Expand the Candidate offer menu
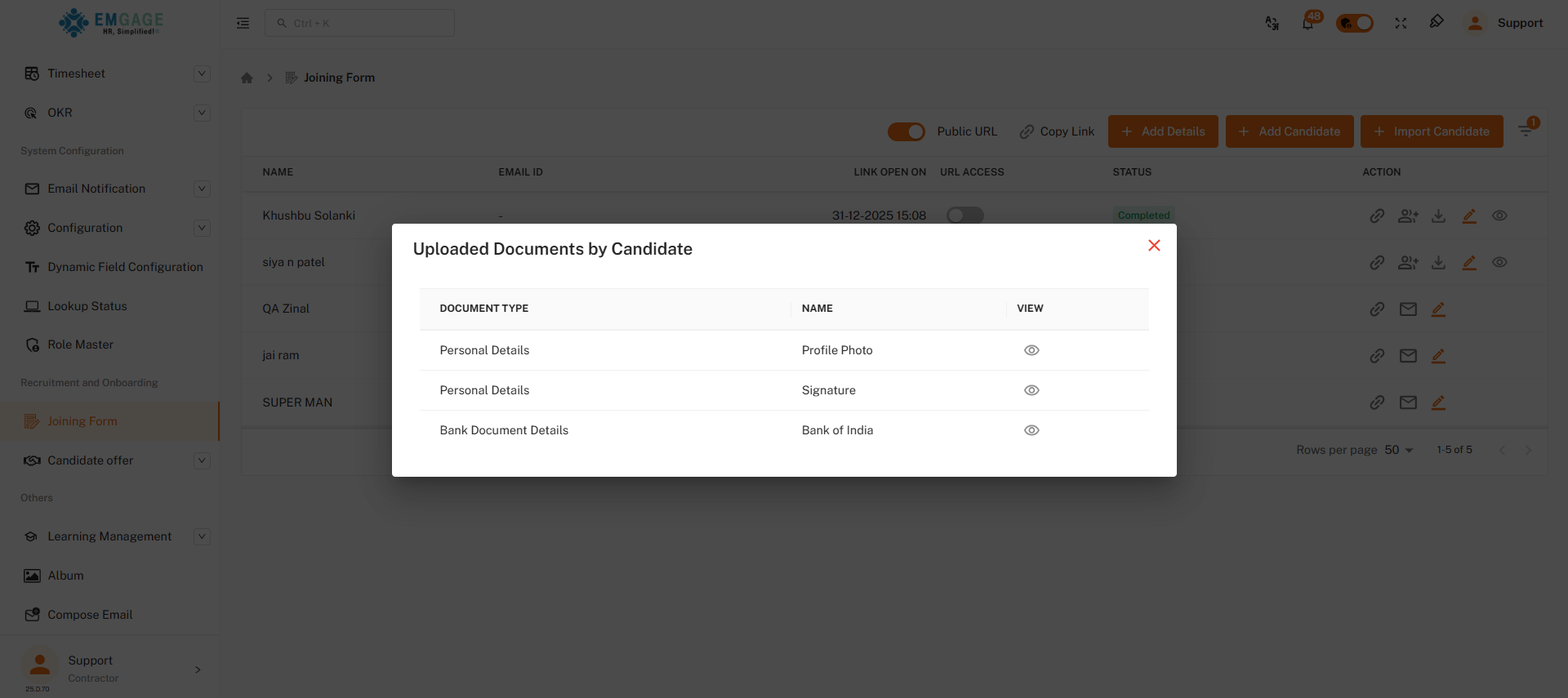The image size is (1568, 698). pyautogui.click(x=202, y=460)
